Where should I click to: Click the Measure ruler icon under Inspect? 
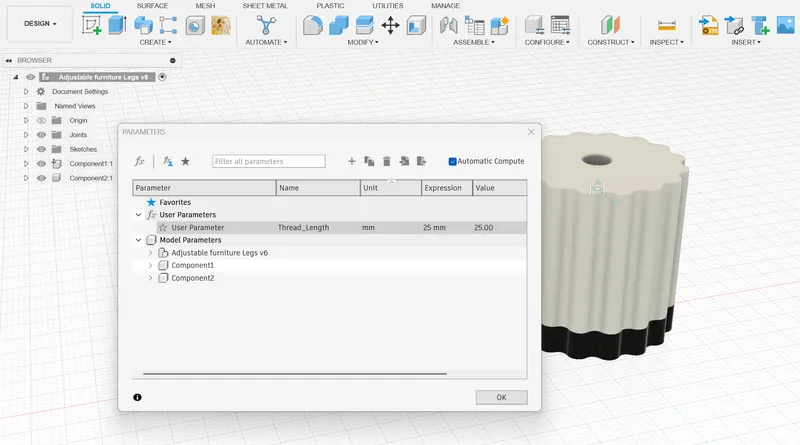[667, 24]
